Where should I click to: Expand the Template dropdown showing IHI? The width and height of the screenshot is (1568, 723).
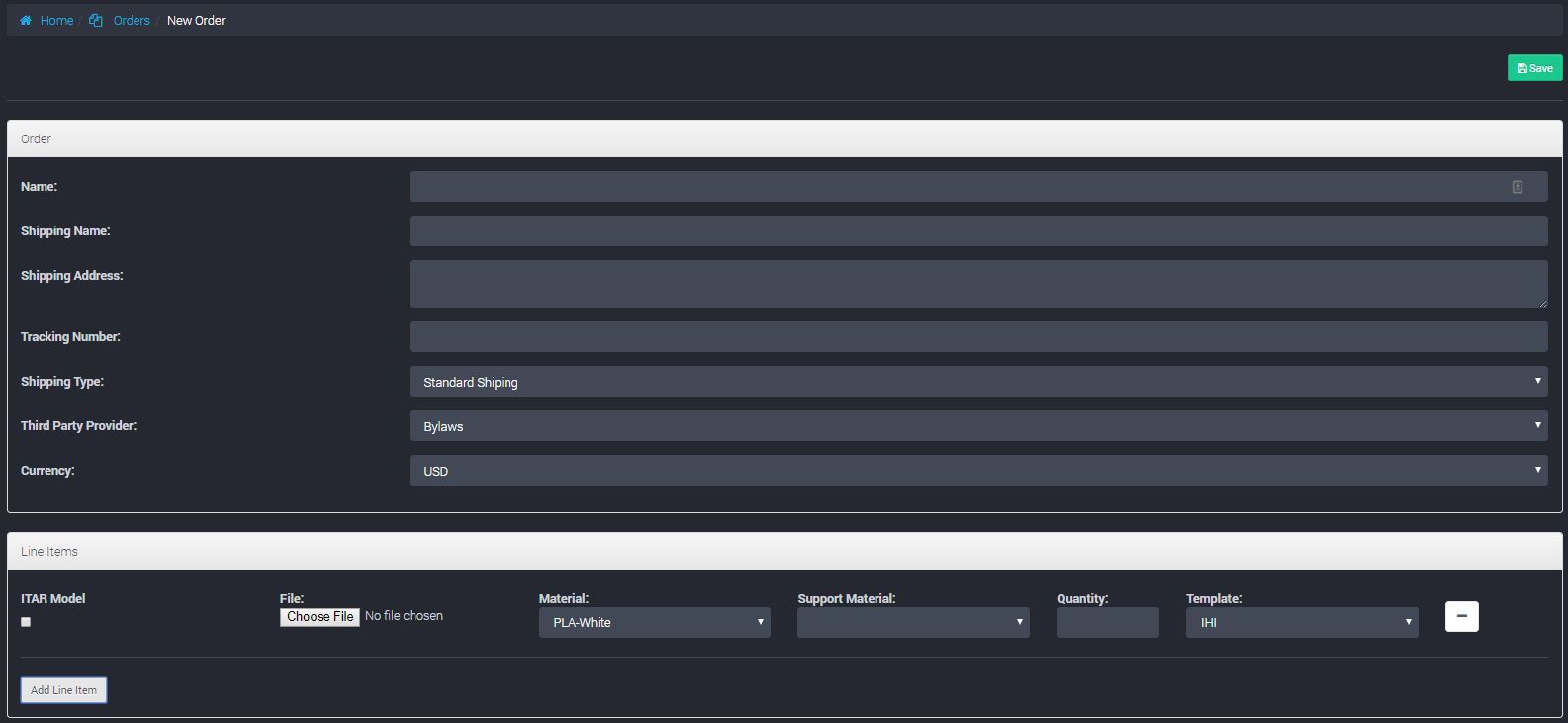coord(1301,623)
